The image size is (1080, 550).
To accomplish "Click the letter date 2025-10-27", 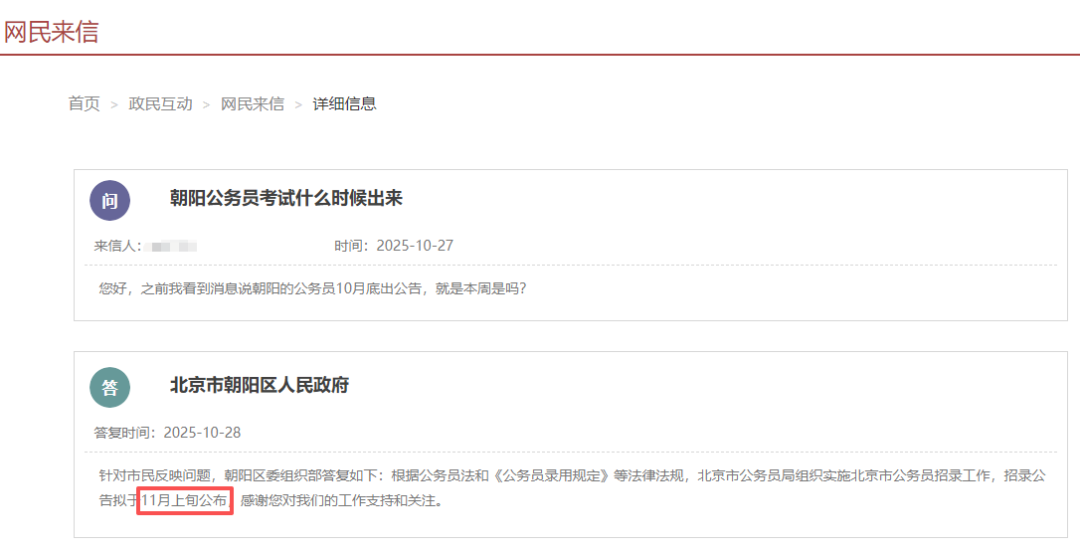I will [x=413, y=246].
